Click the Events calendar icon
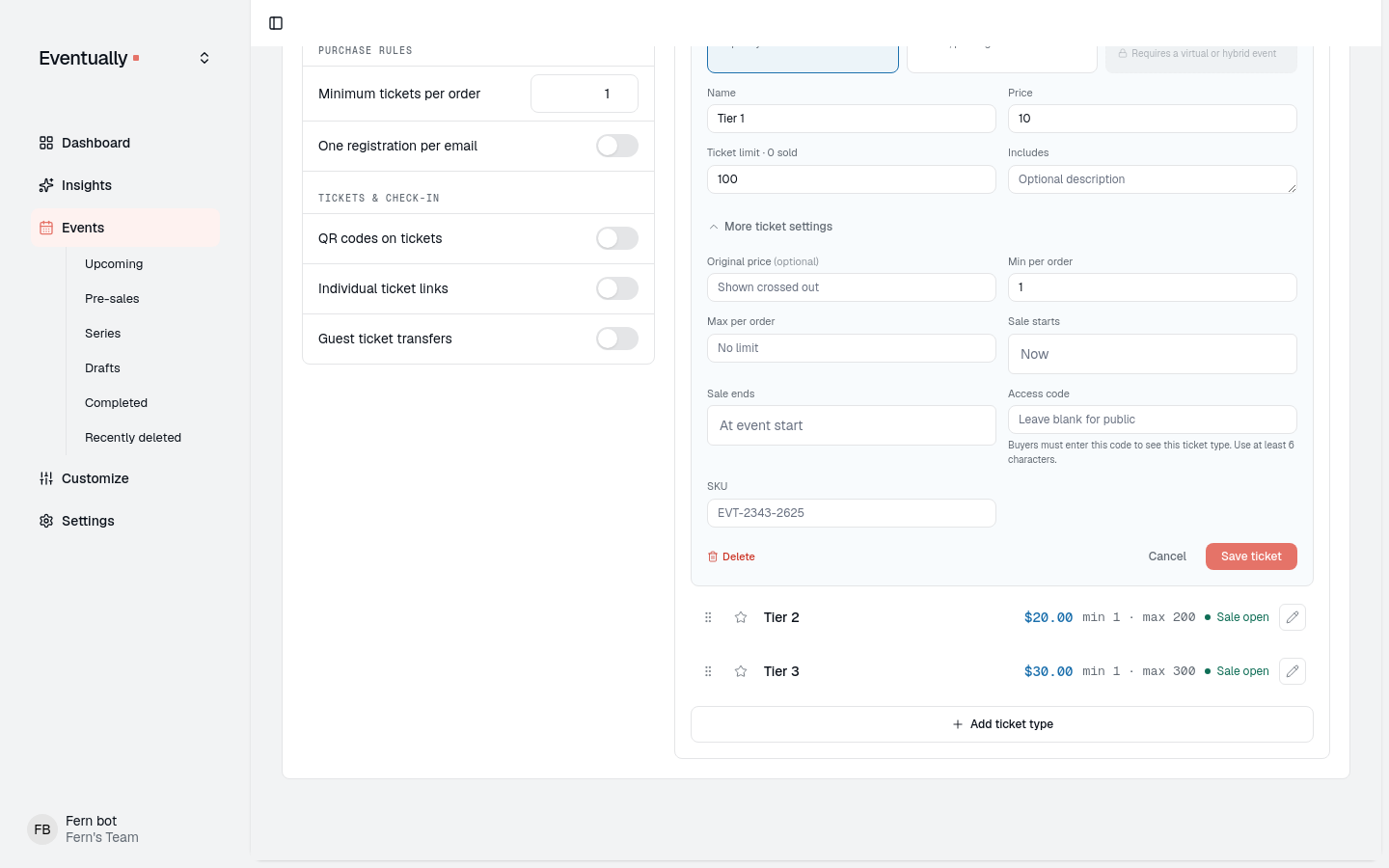1389x868 pixels. tap(46, 228)
